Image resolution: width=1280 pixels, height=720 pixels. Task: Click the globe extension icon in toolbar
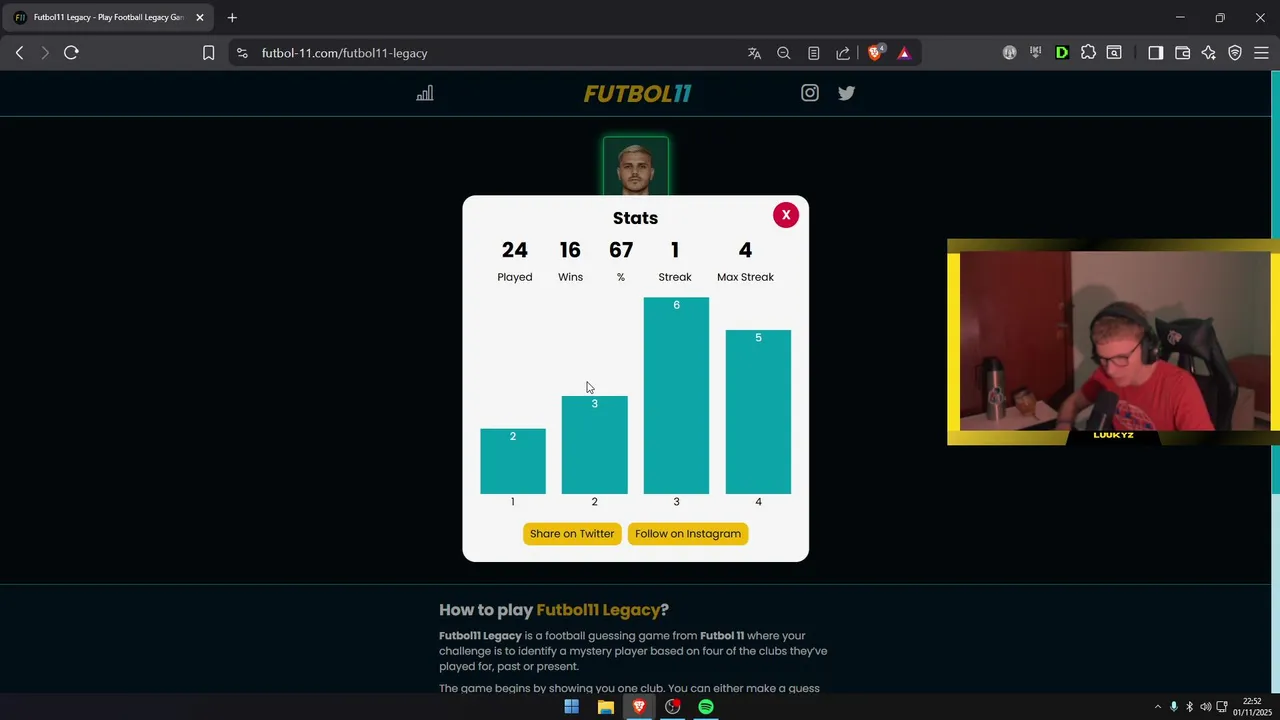[x=1010, y=53]
